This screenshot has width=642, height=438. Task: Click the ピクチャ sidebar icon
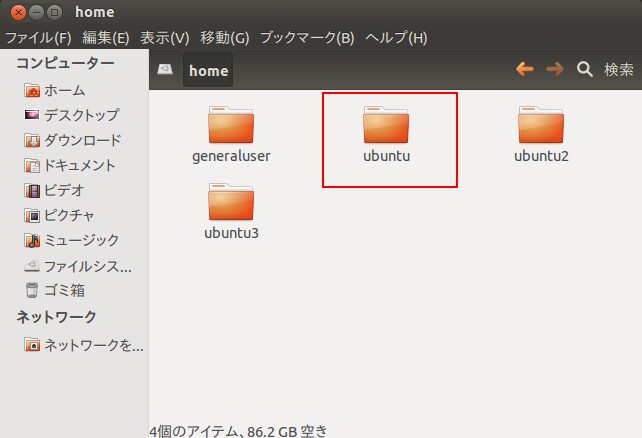pyautogui.click(x=32, y=215)
